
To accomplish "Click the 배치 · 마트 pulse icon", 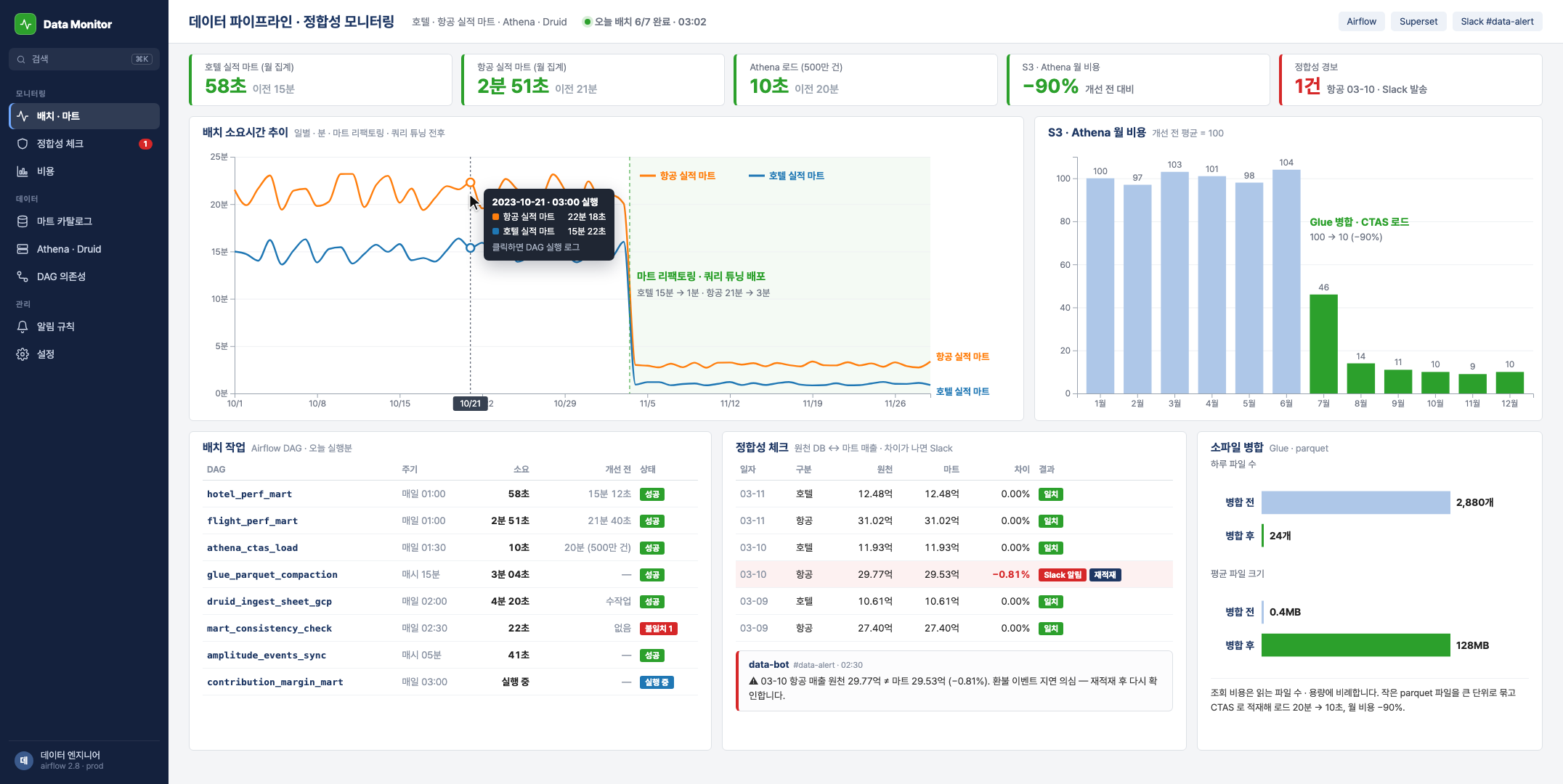I will click(23, 116).
